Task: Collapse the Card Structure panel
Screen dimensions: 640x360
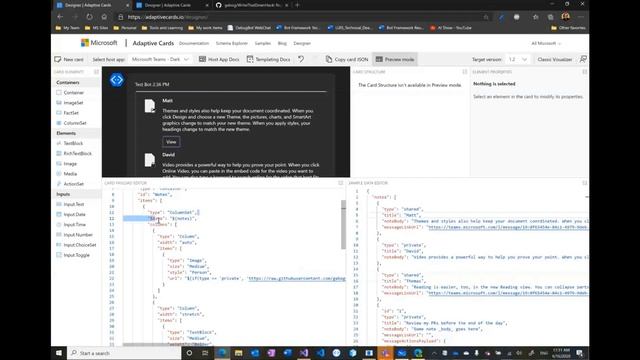Action: pyautogui.click(x=464, y=72)
